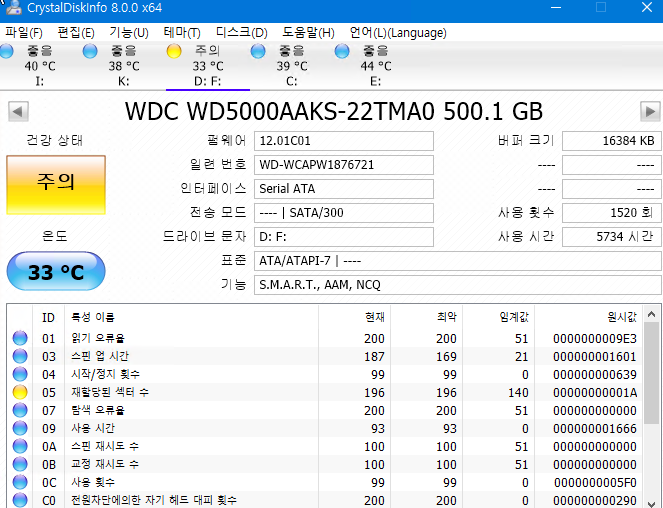
Task: Select the I: drive status icon
Action: (6, 51)
